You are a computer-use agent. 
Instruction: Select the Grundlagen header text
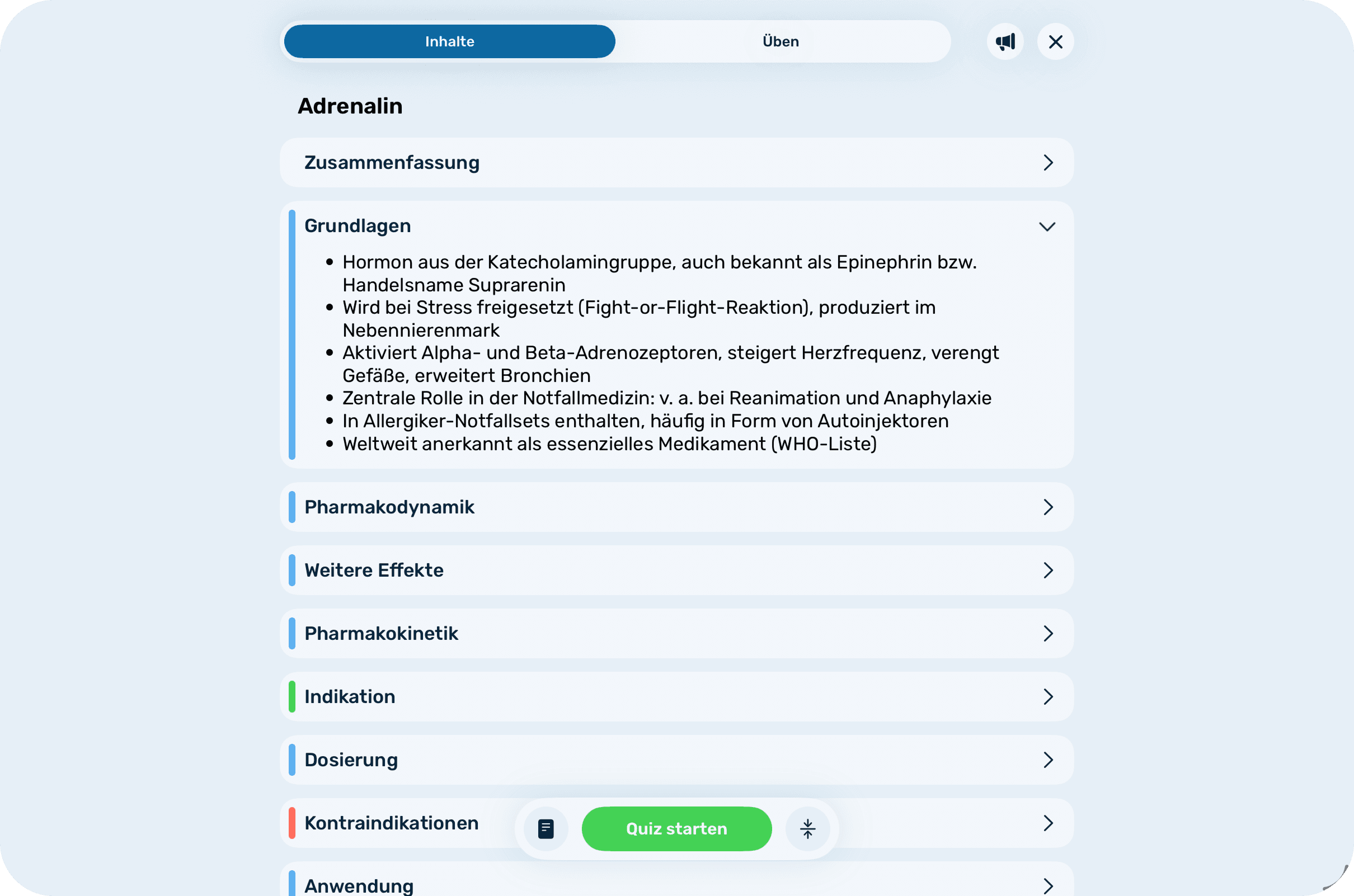(x=358, y=226)
